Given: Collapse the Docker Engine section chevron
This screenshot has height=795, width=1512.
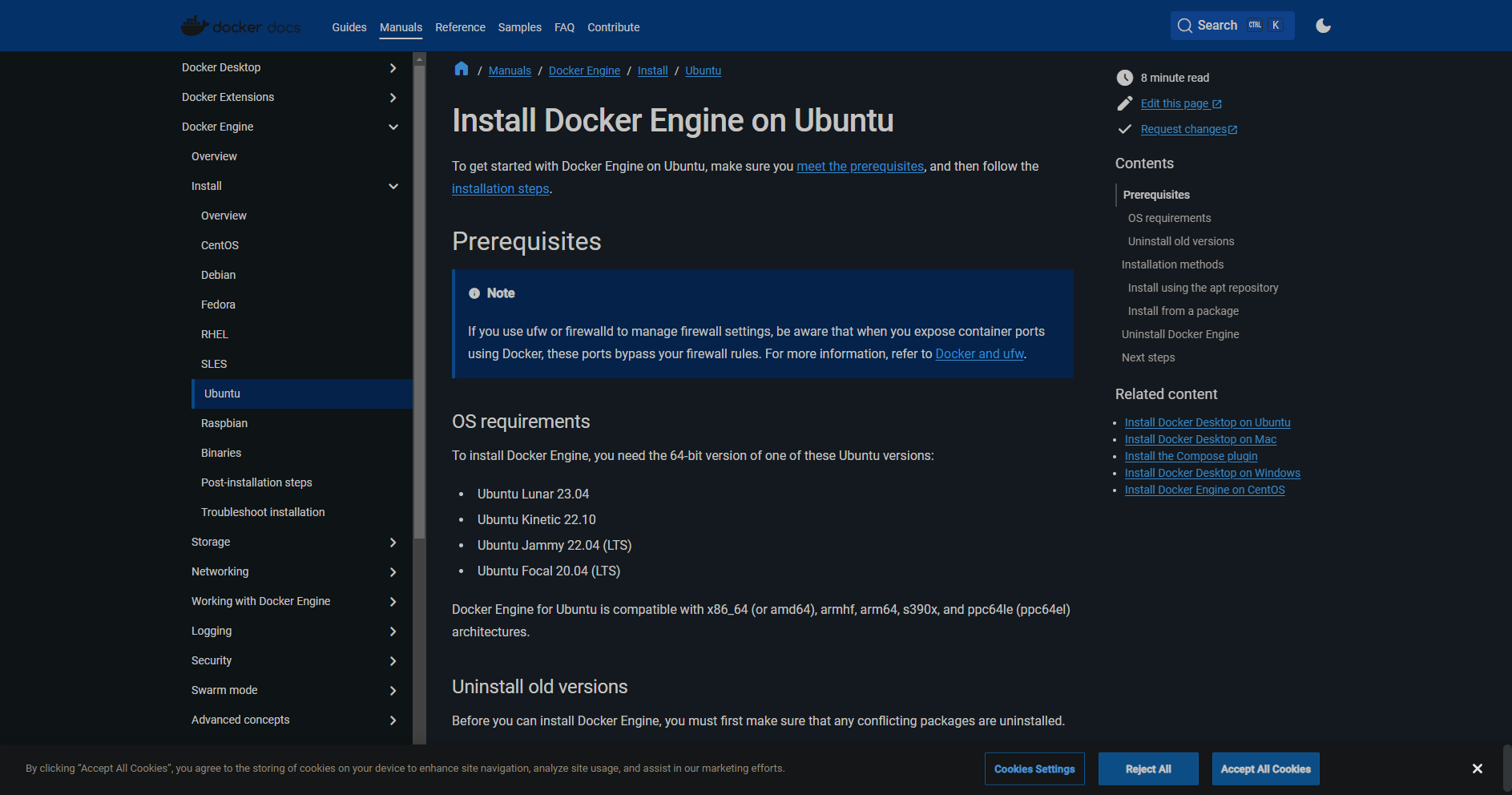Looking at the screenshot, I should (393, 127).
